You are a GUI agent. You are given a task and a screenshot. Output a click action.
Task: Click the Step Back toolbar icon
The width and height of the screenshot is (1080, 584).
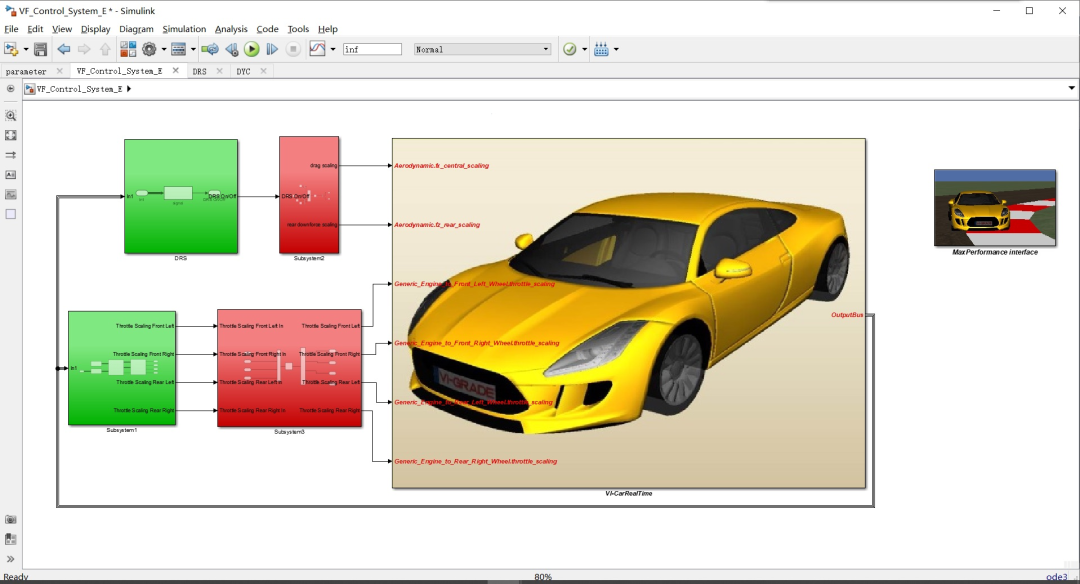[231, 49]
